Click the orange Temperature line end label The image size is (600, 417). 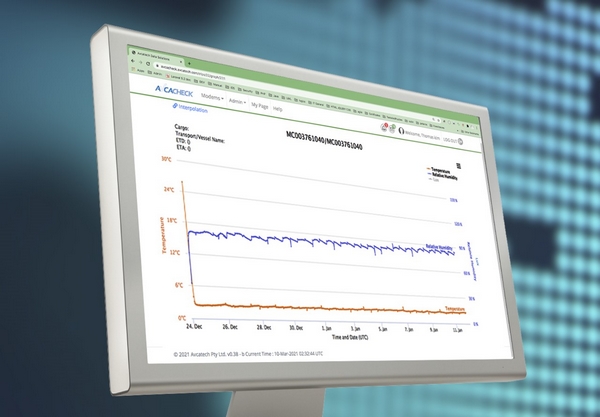pos(455,309)
